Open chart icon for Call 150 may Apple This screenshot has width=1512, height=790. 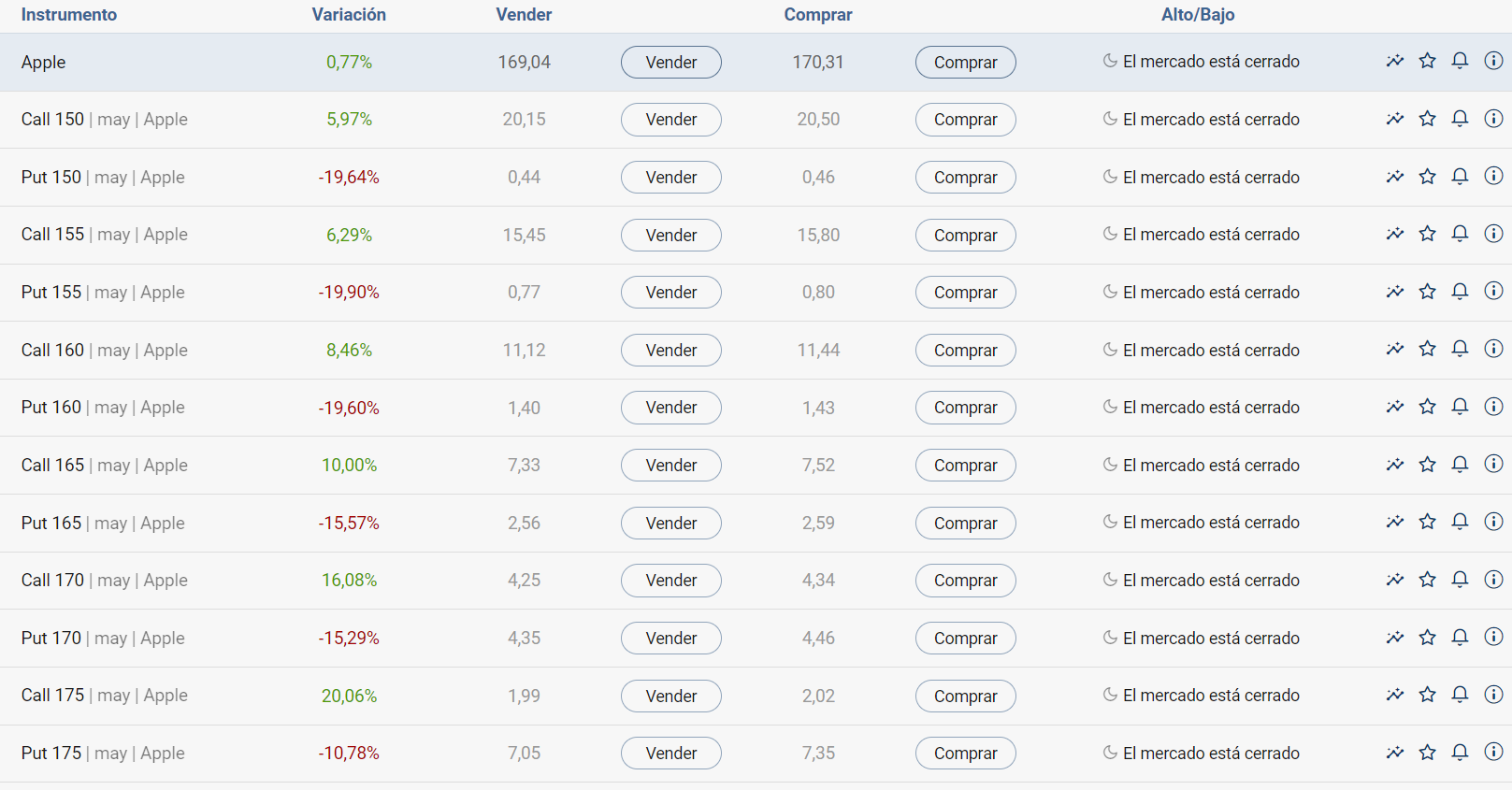click(x=1395, y=120)
